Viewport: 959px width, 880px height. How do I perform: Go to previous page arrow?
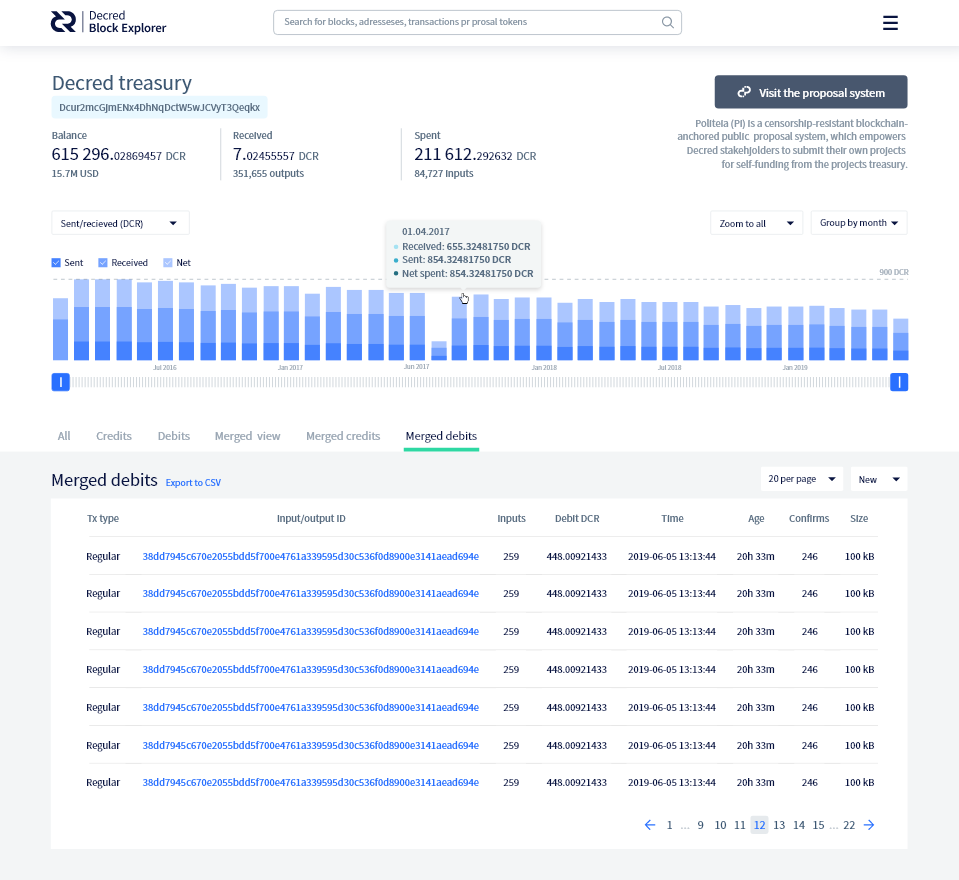click(650, 825)
